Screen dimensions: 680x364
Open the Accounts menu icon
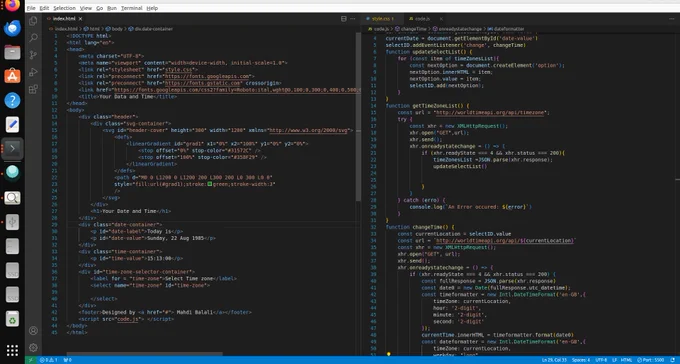[x=33, y=331]
